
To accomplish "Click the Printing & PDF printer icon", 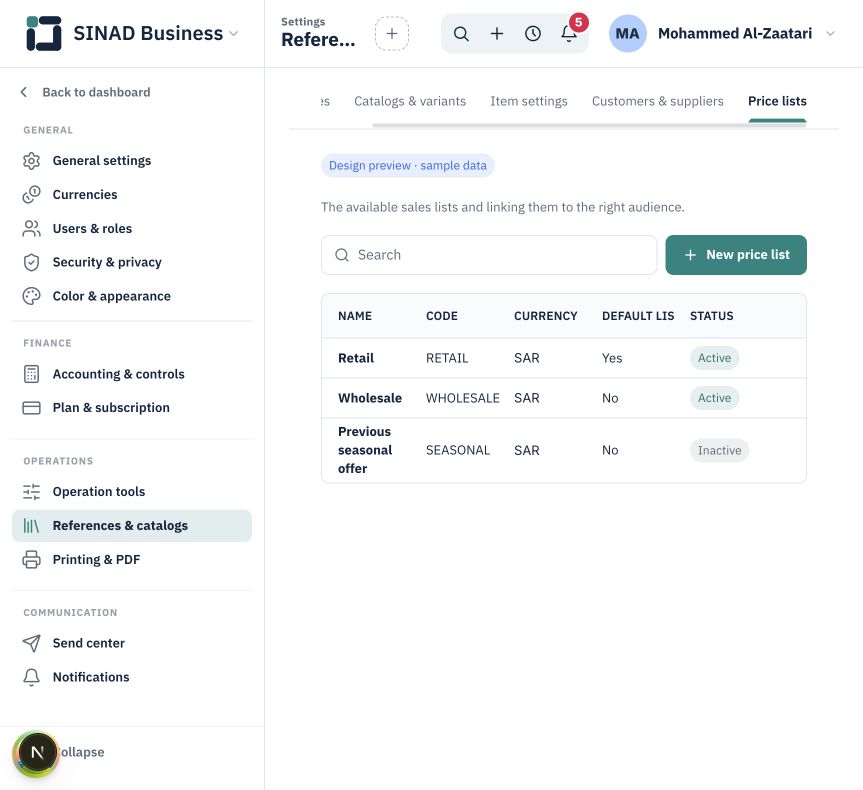I will [x=31, y=559].
